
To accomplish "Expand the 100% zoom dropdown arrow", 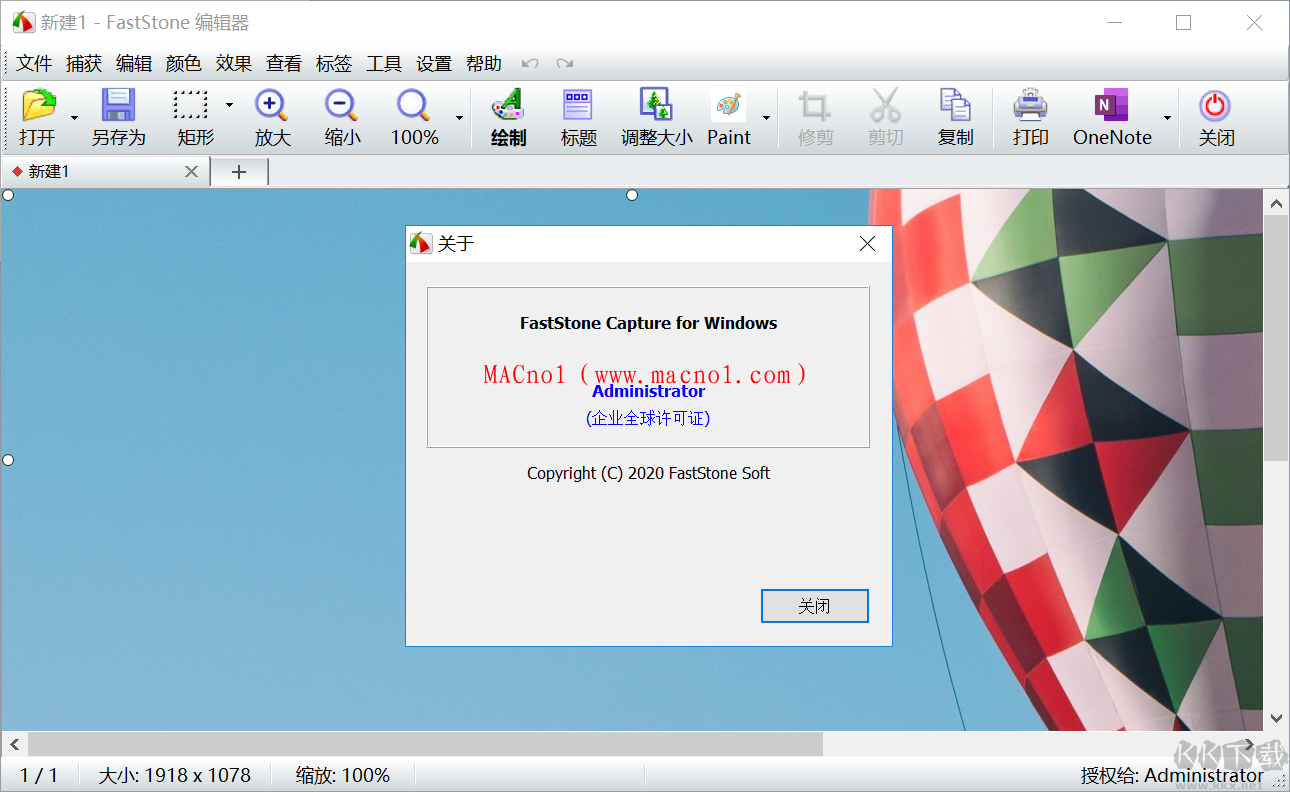I will click(459, 118).
